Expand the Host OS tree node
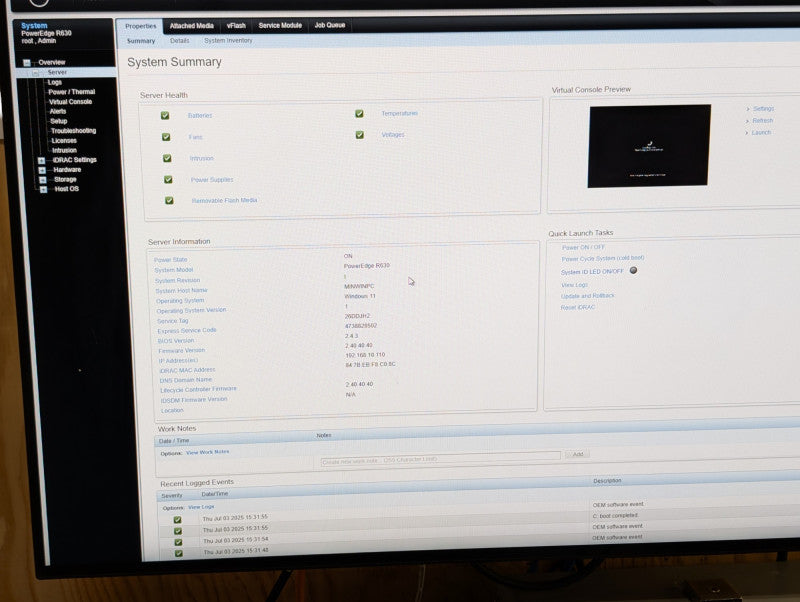 43,189
